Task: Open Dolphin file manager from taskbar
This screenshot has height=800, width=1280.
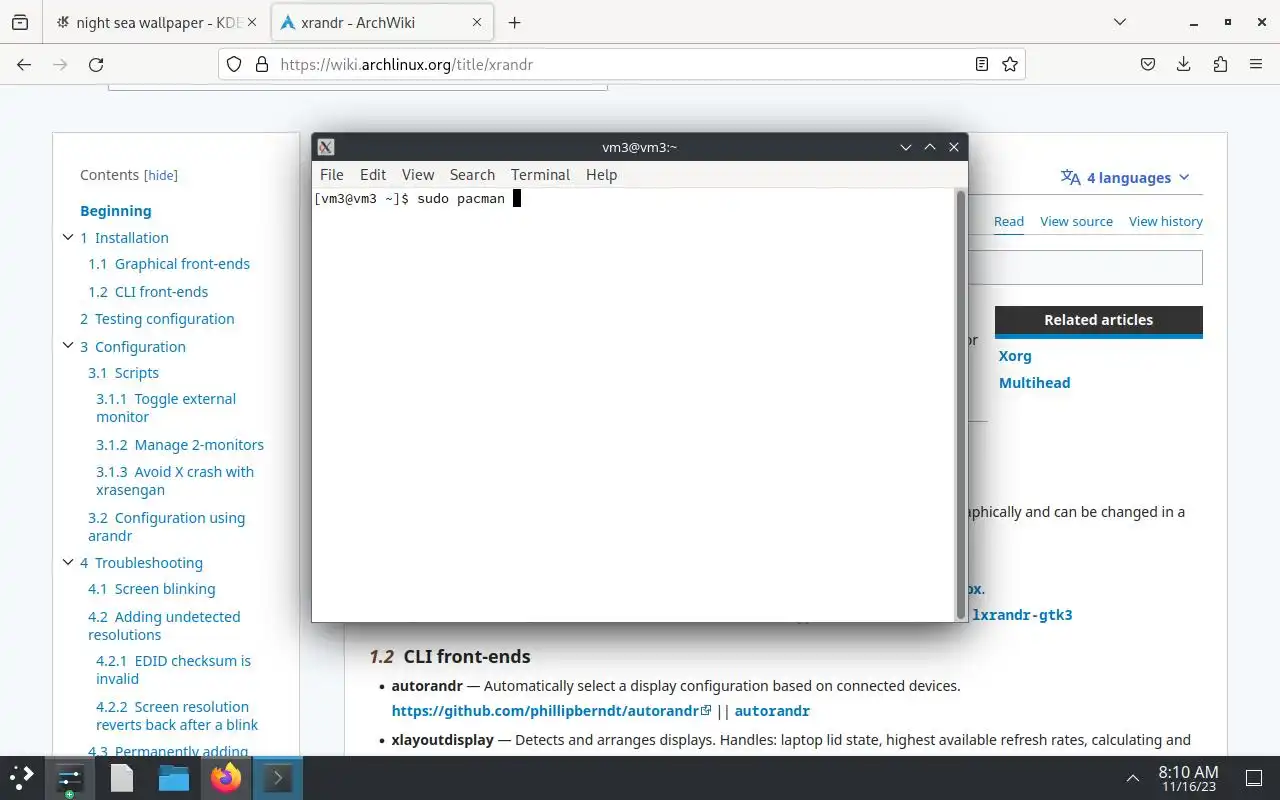Action: [x=174, y=777]
